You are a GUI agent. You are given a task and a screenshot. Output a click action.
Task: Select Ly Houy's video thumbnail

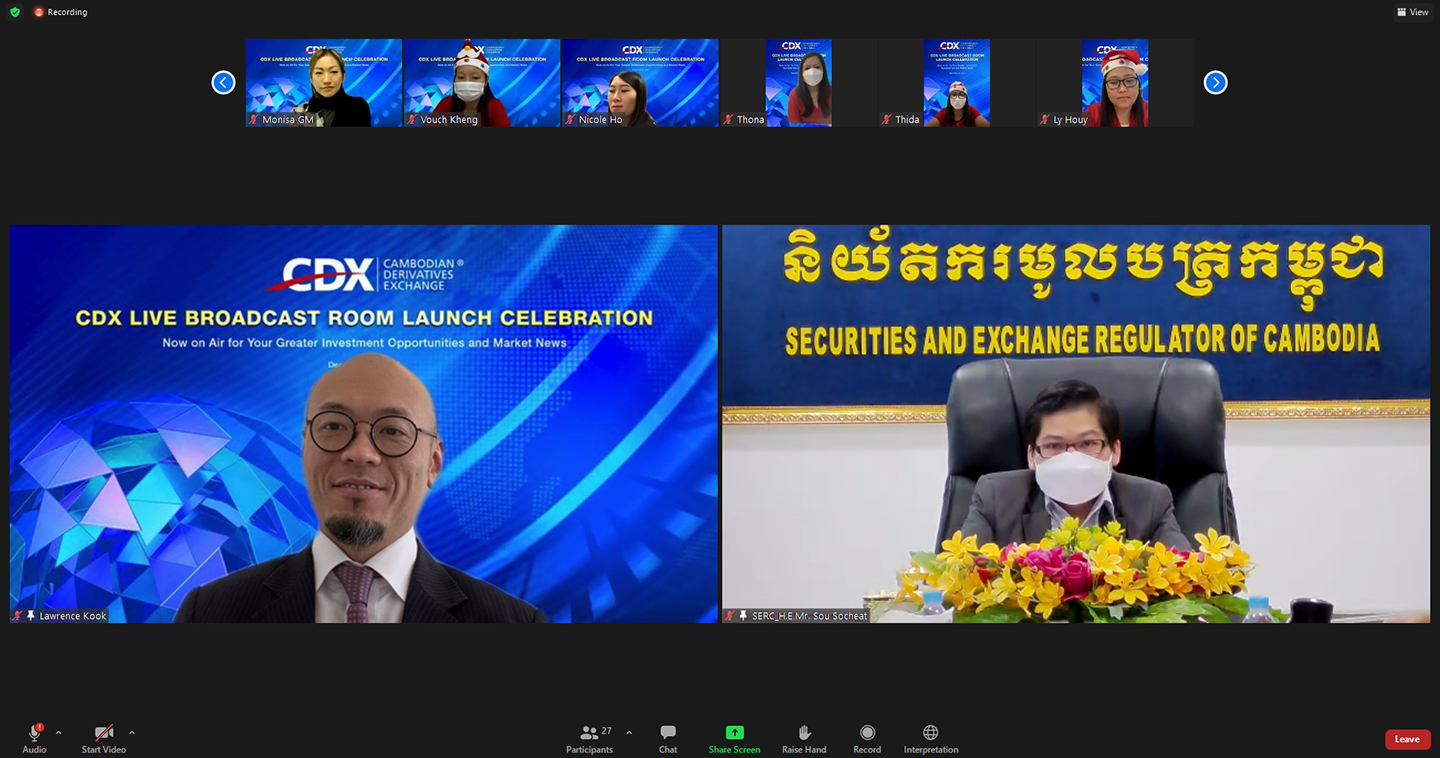coord(1115,83)
